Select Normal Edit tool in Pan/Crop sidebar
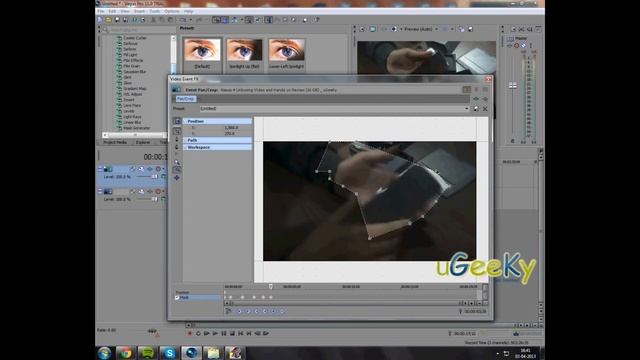Viewport: 640px width, 360px height. (x=177, y=131)
